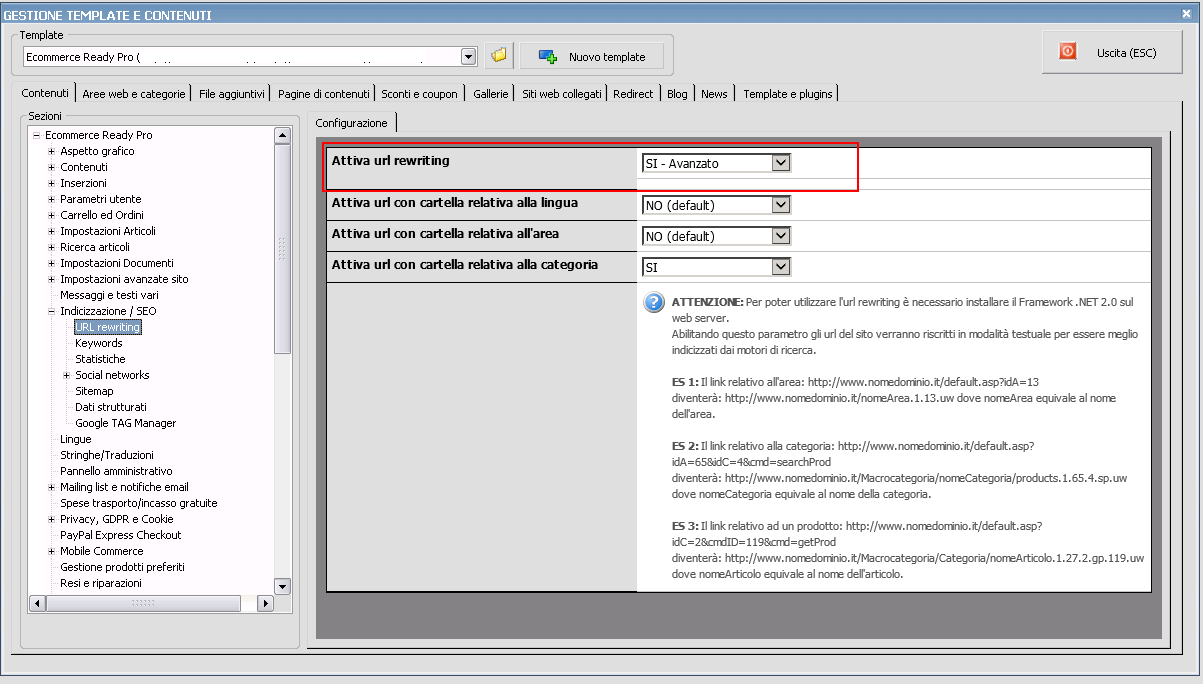Select the Sitemap tree item
The width and height of the screenshot is (1203, 684).
(x=94, y=391)
